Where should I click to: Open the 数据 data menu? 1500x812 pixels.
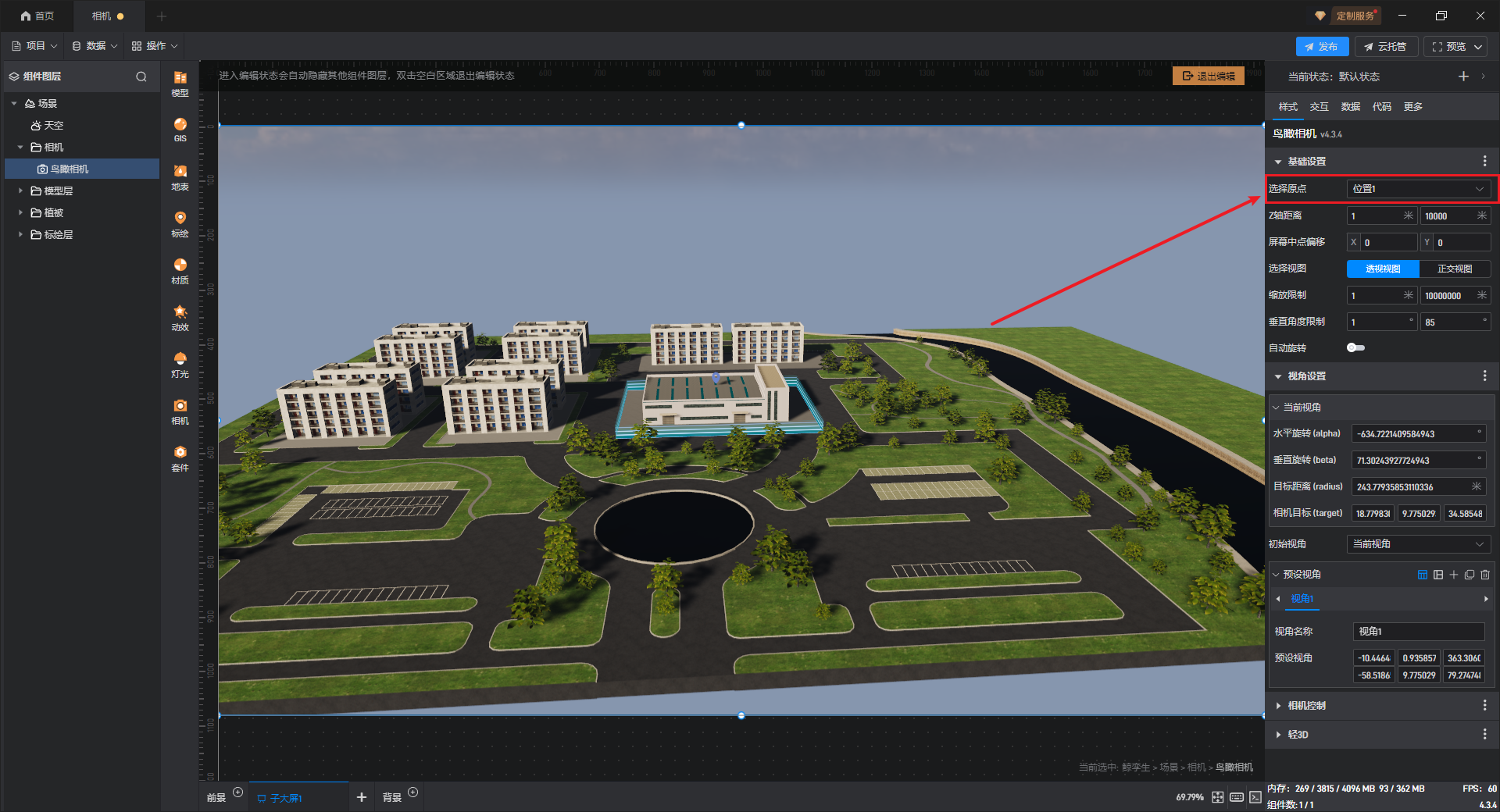(x=95, y=46)
